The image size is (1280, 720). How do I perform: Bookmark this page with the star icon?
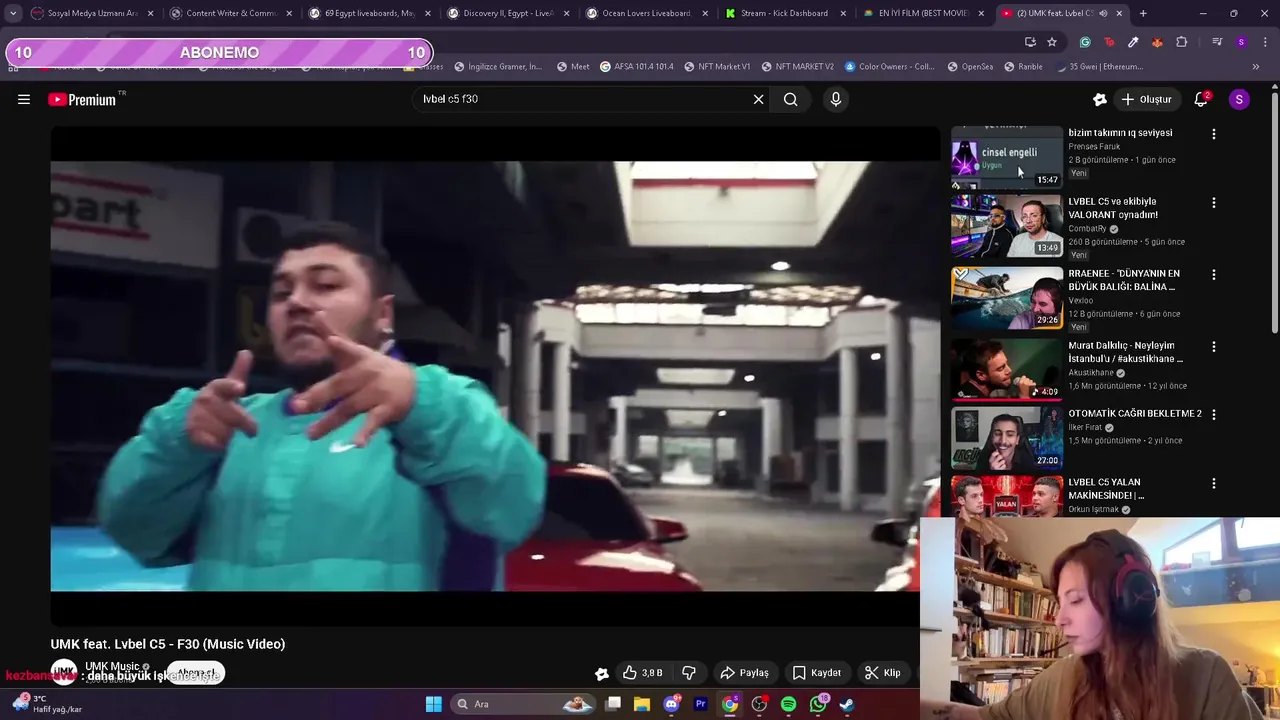point(1052,42)
